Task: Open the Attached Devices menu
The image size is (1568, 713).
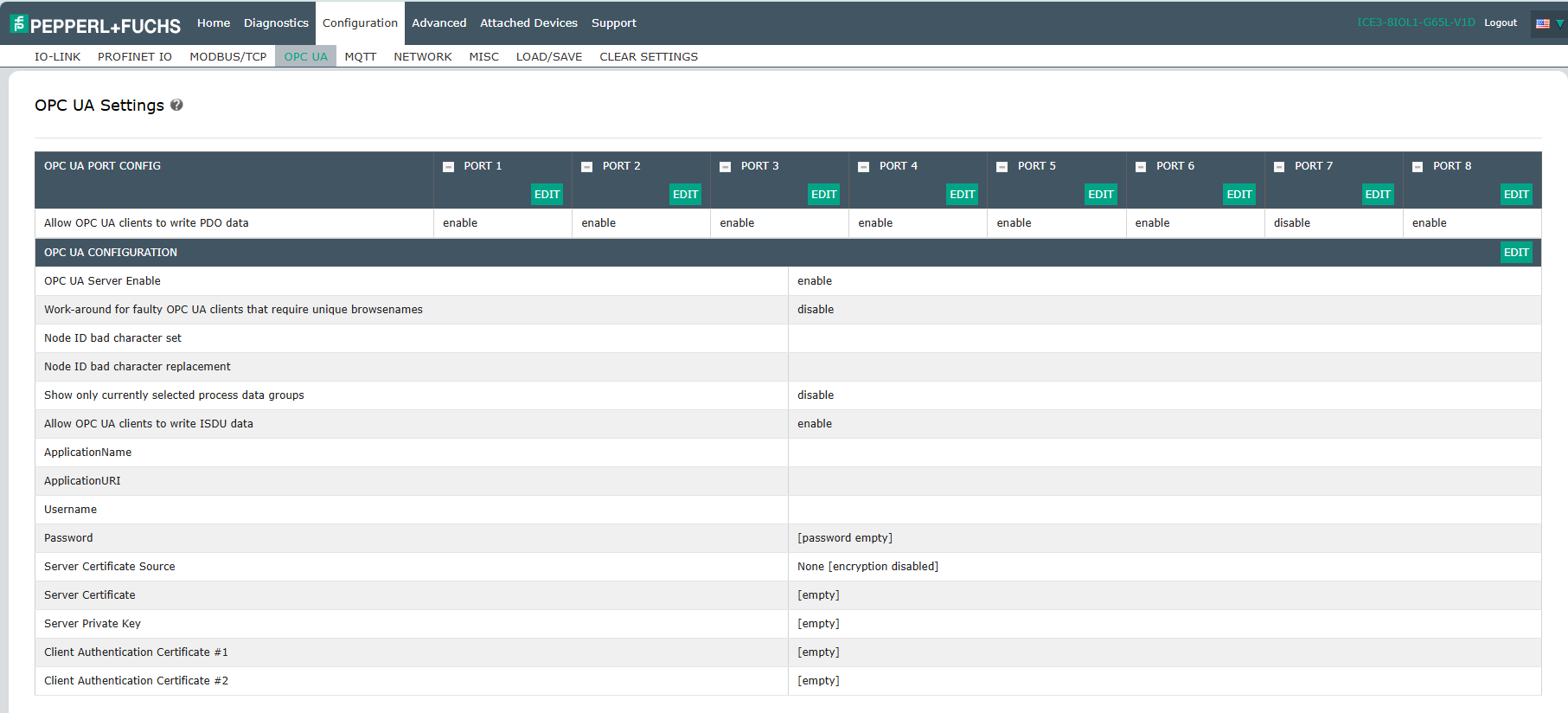Action: click(528, 23)
